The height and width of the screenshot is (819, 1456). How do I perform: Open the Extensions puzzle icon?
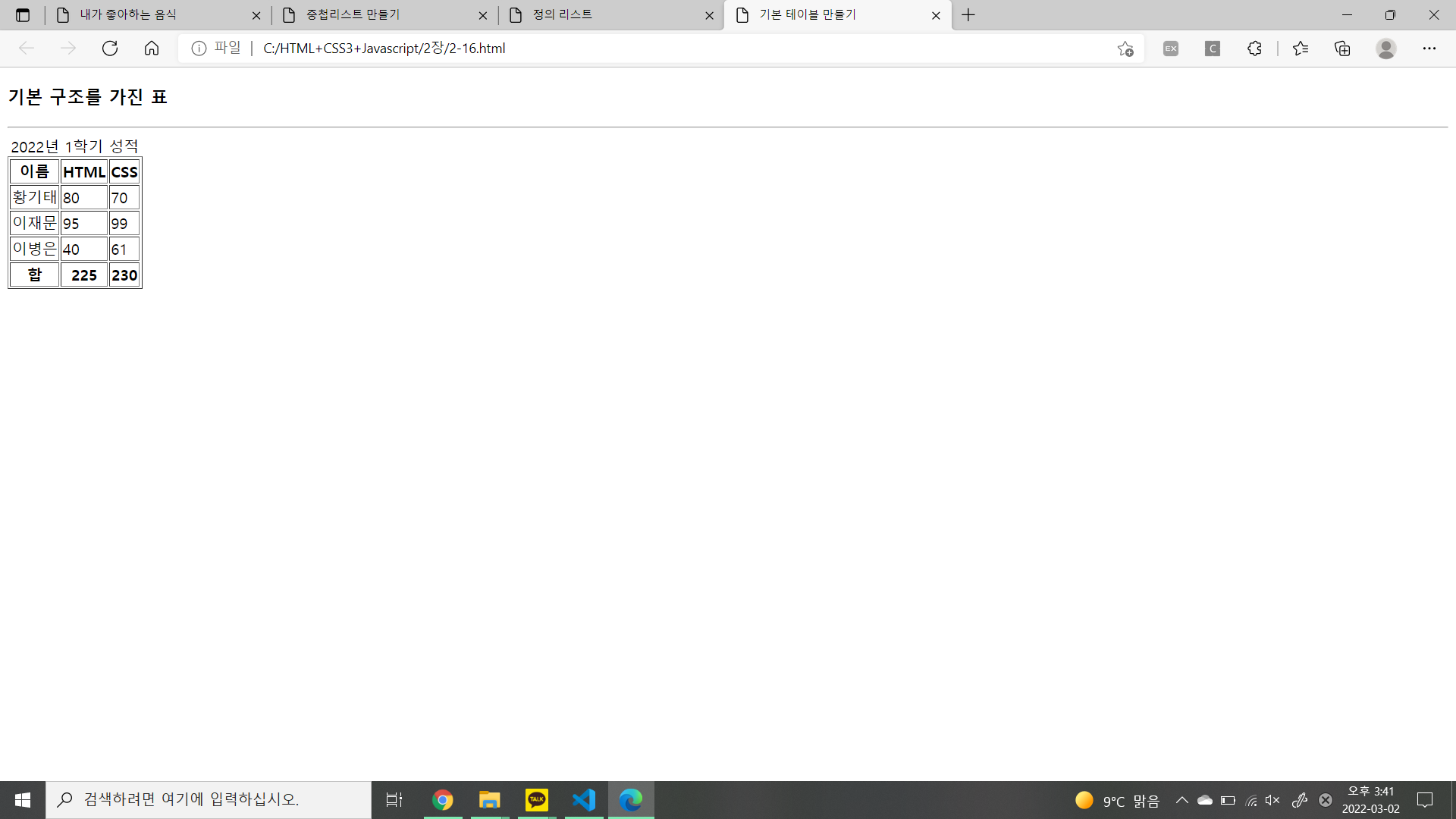(1254, 49)
